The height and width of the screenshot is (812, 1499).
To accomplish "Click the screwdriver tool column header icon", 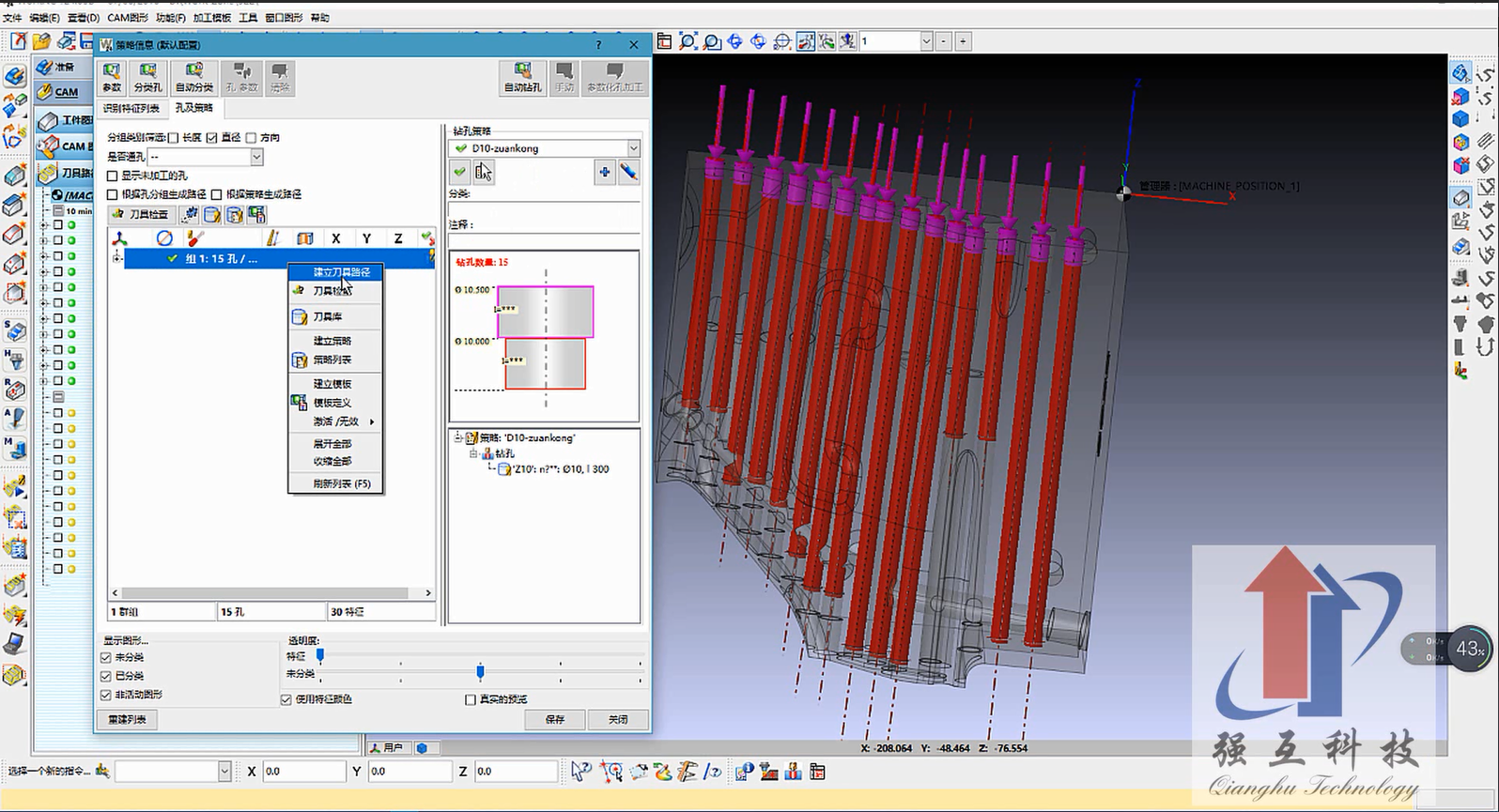I will [195, 238].
